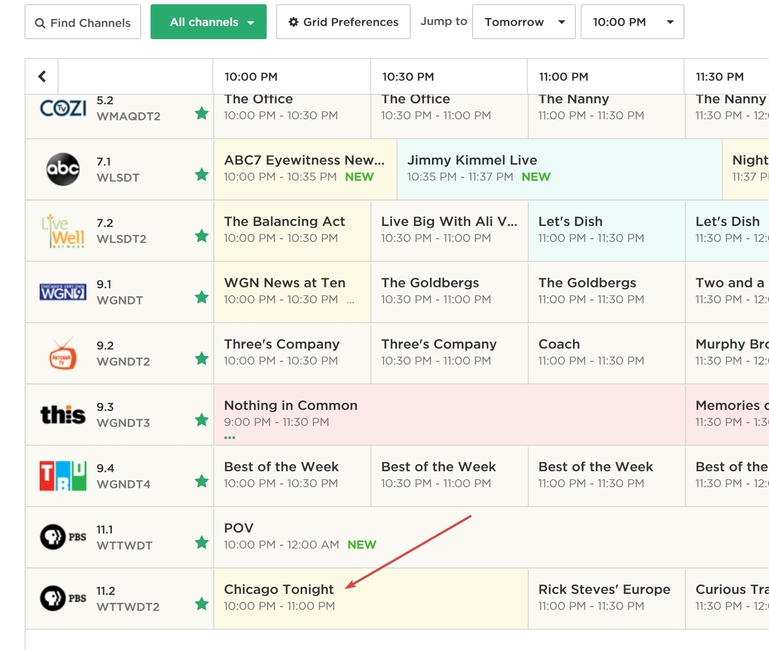Open Best of the Week at 10:00 PM

click(292, 476)
